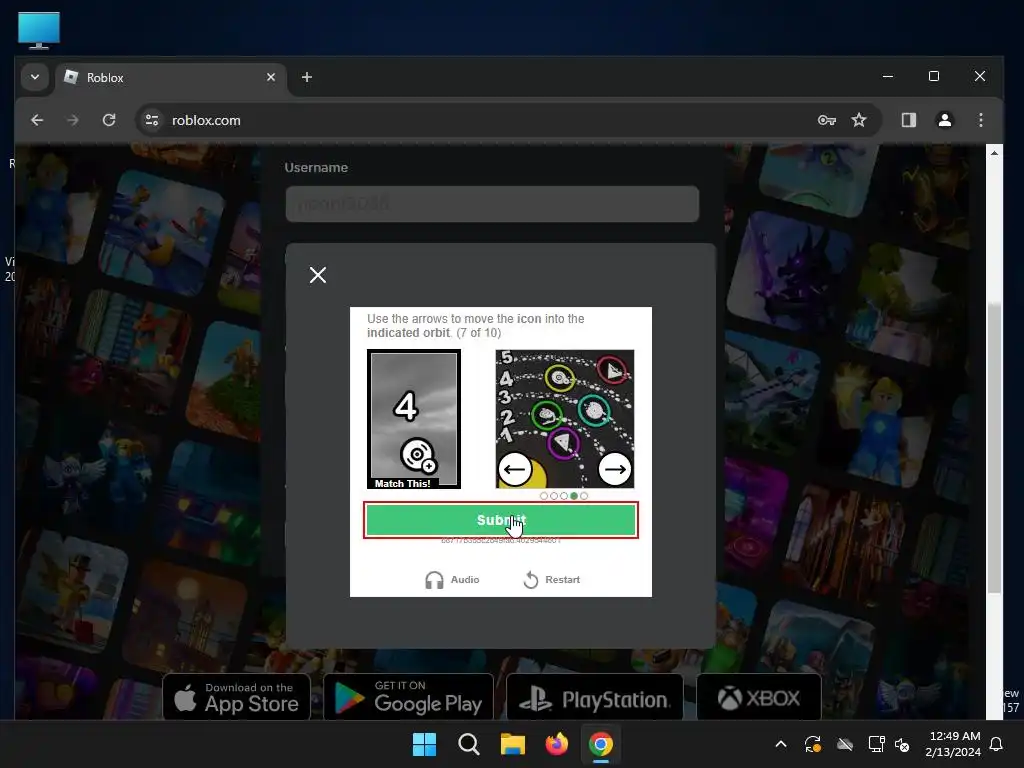
Task: Switch to the Audio challenge
Action: [x=452, y=579]
